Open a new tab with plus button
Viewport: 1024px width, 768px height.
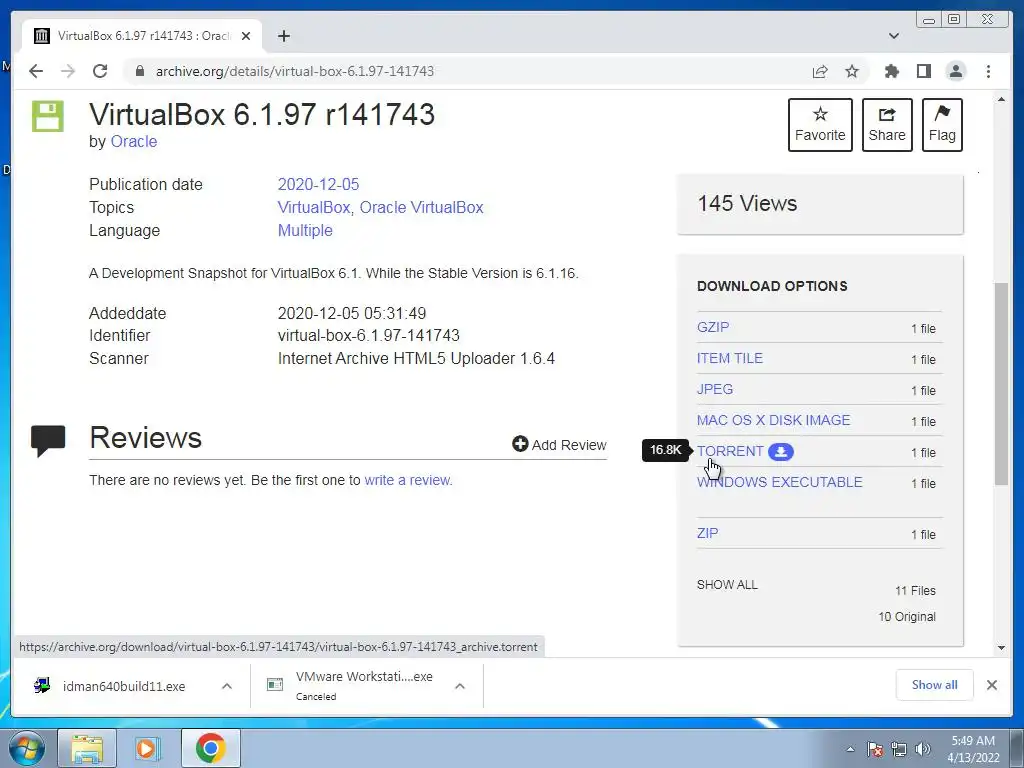click(x=283, y=36)
